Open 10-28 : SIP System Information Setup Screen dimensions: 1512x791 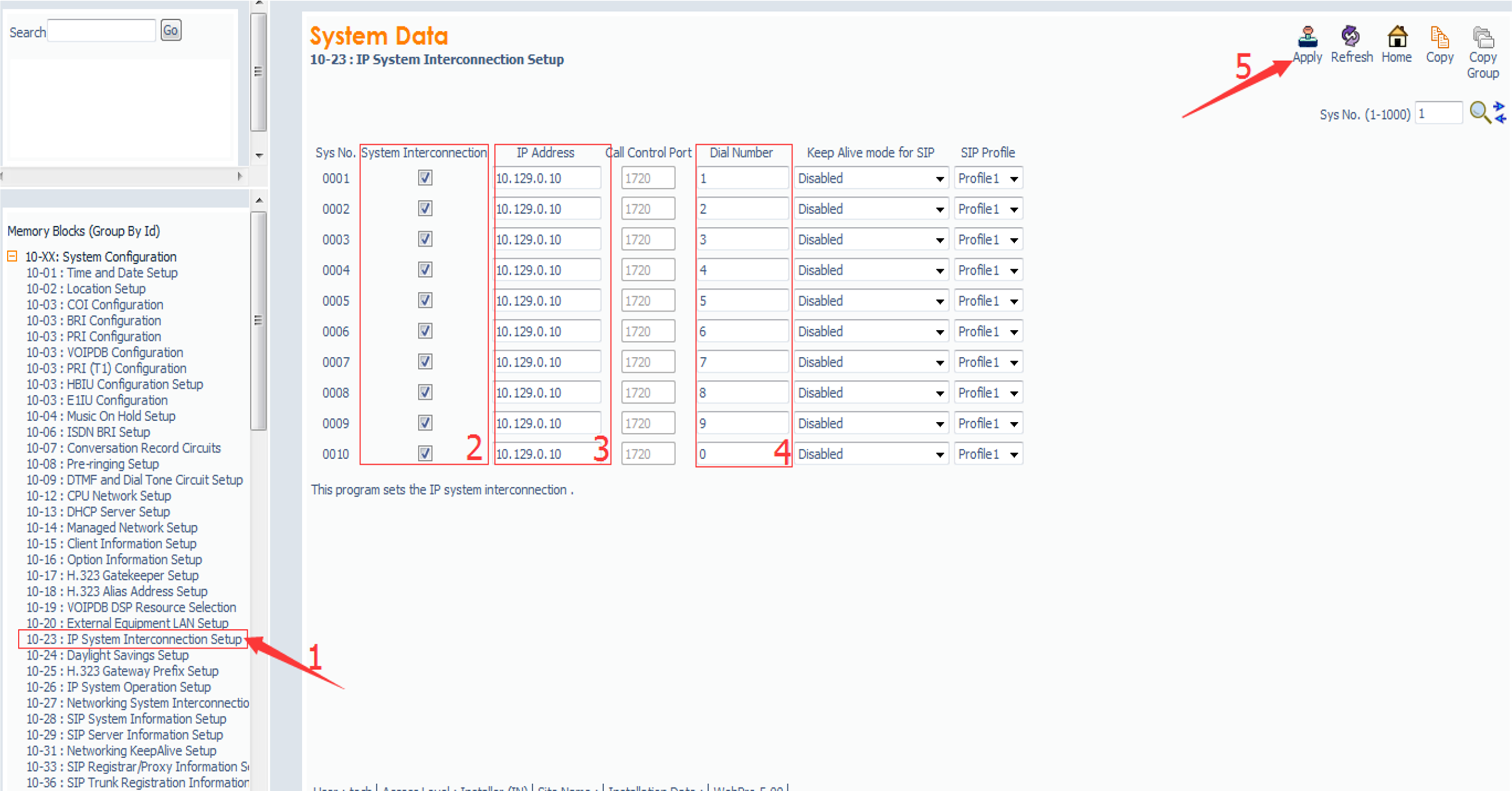(x=126, y=719)
